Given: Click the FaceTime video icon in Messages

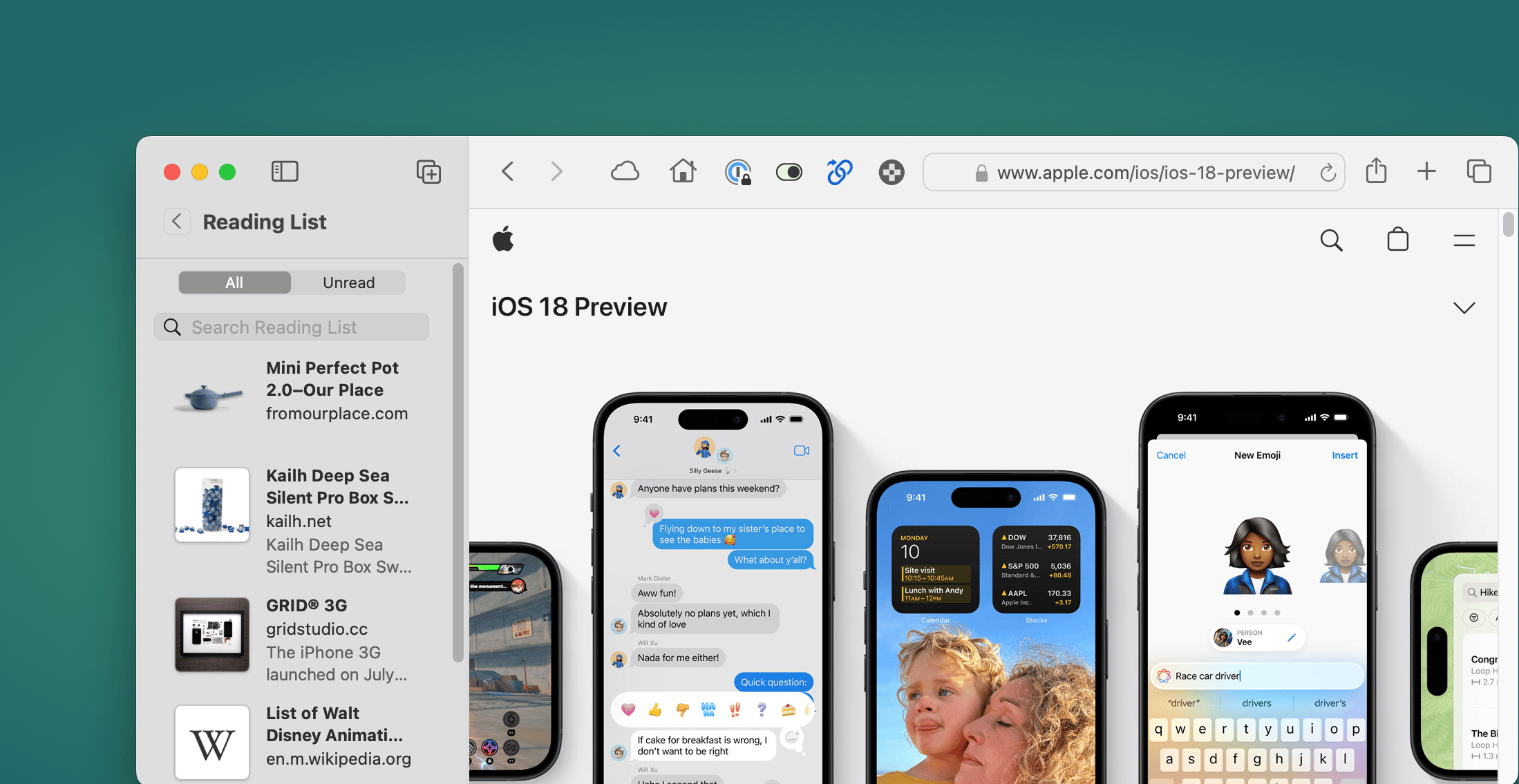Looking at the screenshot, I should [802, 450].
